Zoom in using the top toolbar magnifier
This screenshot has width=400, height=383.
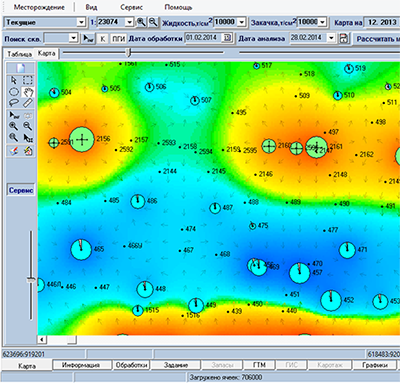[x=141, y=22]
